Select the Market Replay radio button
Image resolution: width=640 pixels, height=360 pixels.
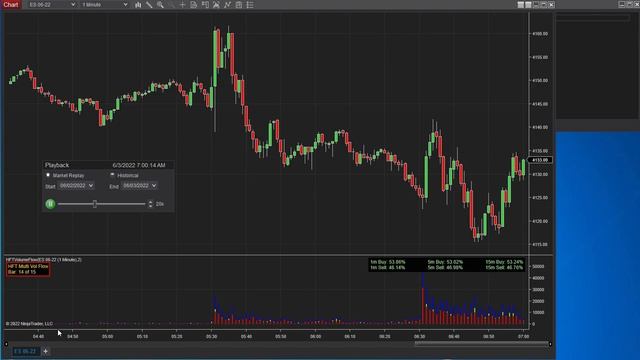[x=48, y=175]
